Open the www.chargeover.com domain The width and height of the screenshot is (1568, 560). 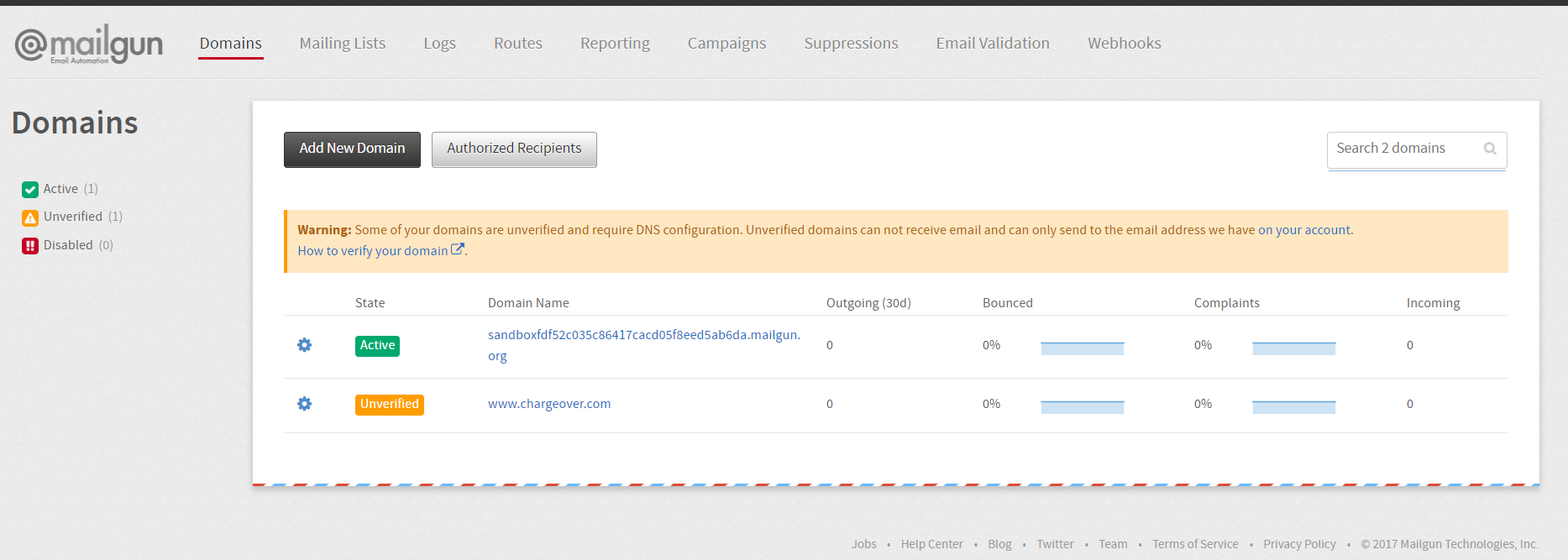[549, 404]
